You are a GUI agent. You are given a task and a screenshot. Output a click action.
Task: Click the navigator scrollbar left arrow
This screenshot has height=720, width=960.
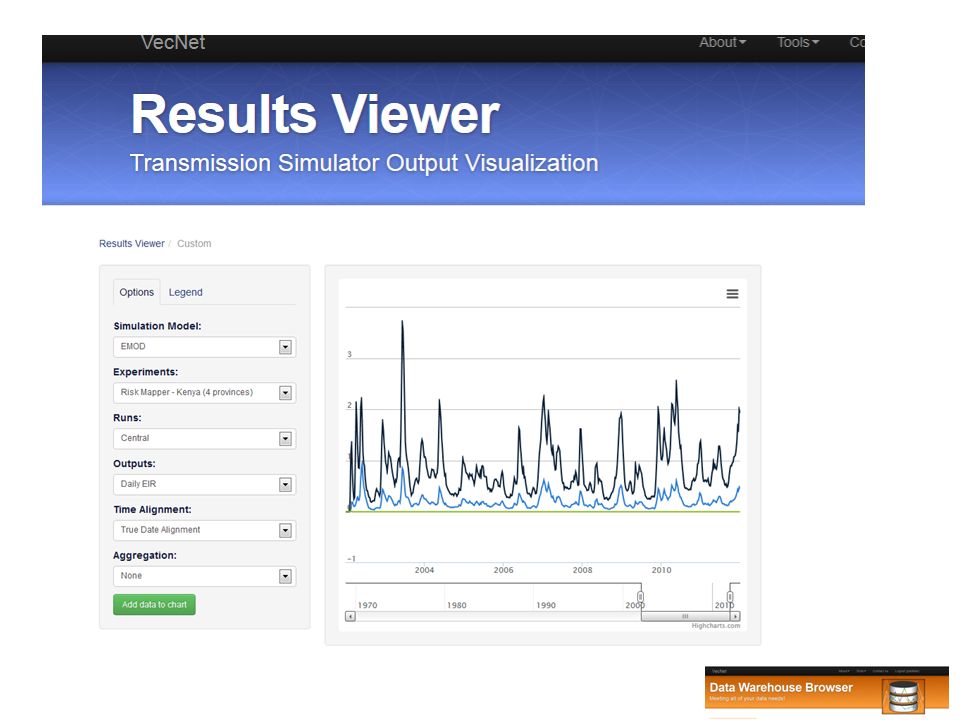[x=350, y=616]
